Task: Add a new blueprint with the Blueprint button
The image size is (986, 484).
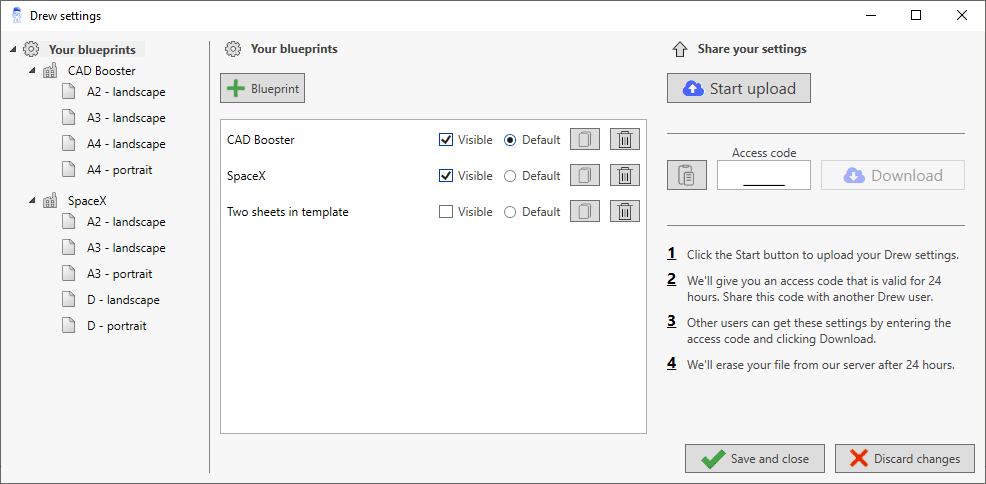Action: click(x=262, y=89)
